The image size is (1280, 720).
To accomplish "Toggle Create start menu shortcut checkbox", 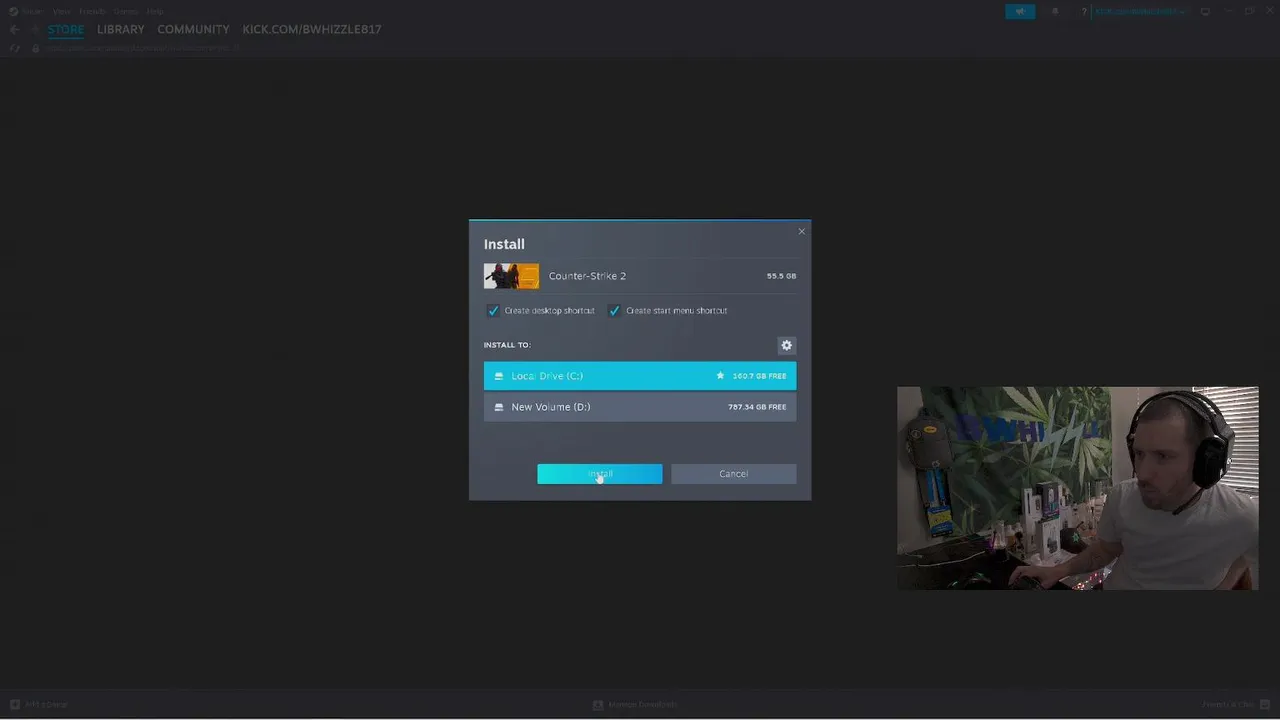I will coord(614,310).
